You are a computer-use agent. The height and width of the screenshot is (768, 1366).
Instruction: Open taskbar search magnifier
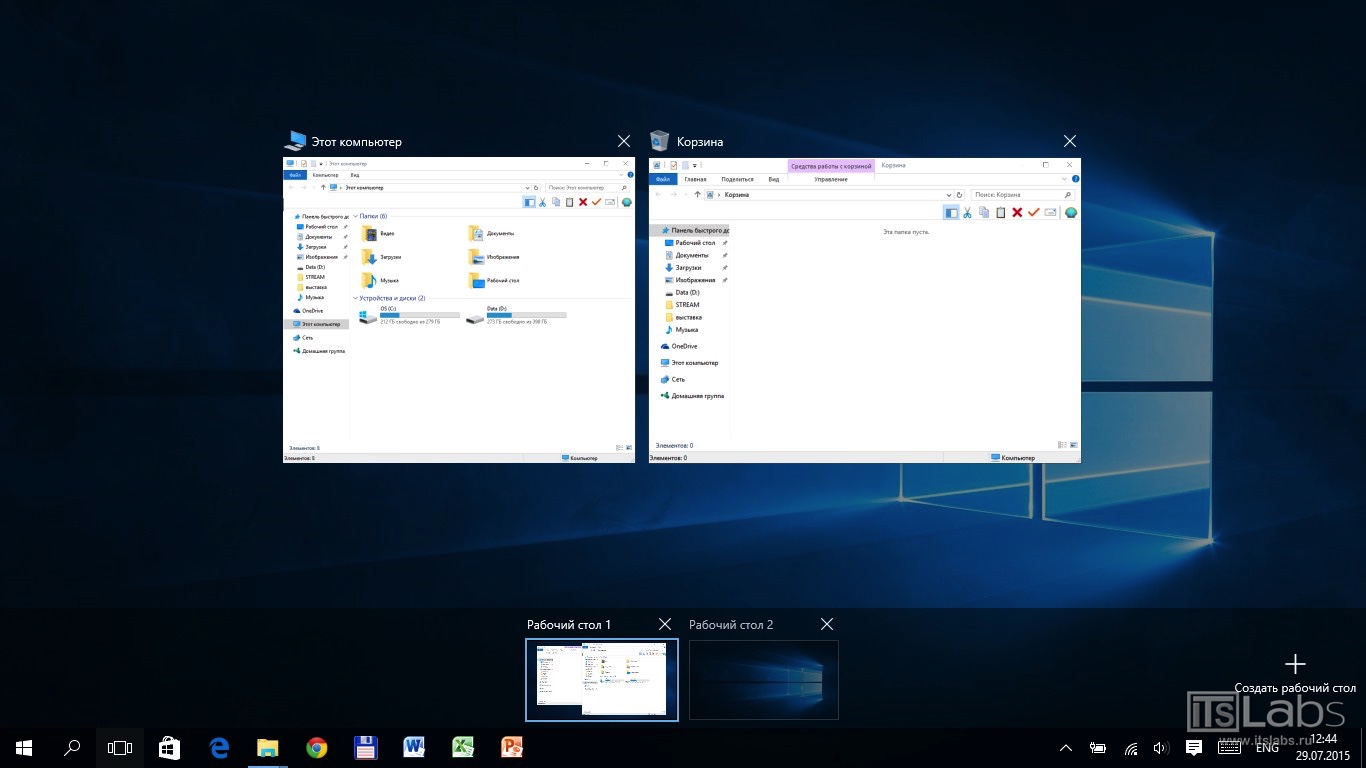pyautogui.click(x=72, y=747)
